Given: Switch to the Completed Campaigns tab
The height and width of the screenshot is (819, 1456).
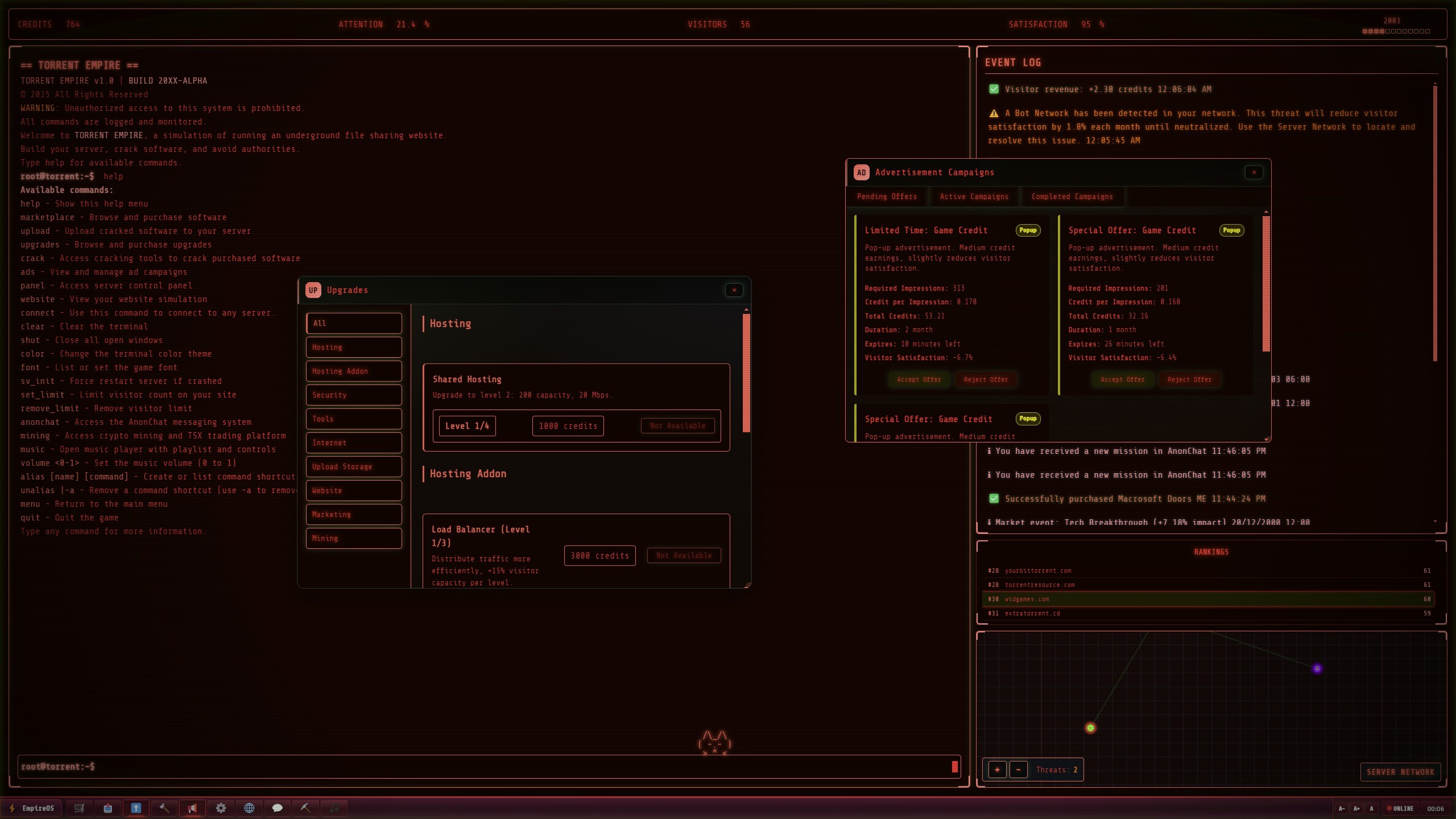Looking at the screenshot, I should click(x=1072, y=196).
